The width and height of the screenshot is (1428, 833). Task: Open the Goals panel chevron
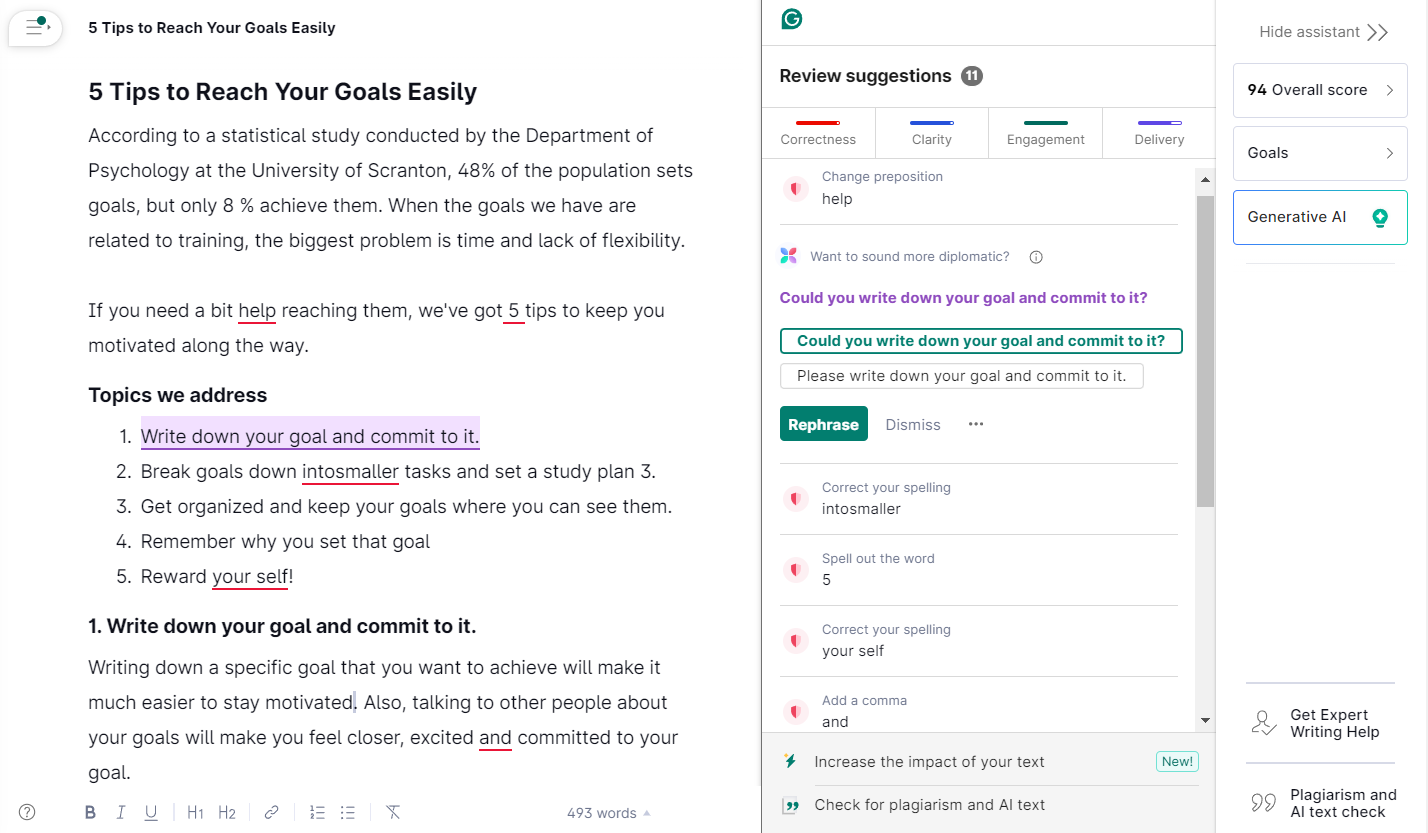coord(1389,153)
